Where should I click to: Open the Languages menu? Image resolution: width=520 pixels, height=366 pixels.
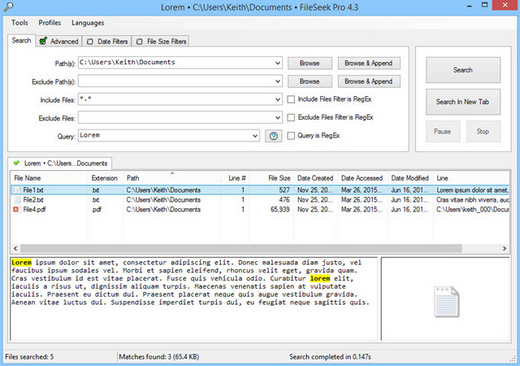[88, 23]
